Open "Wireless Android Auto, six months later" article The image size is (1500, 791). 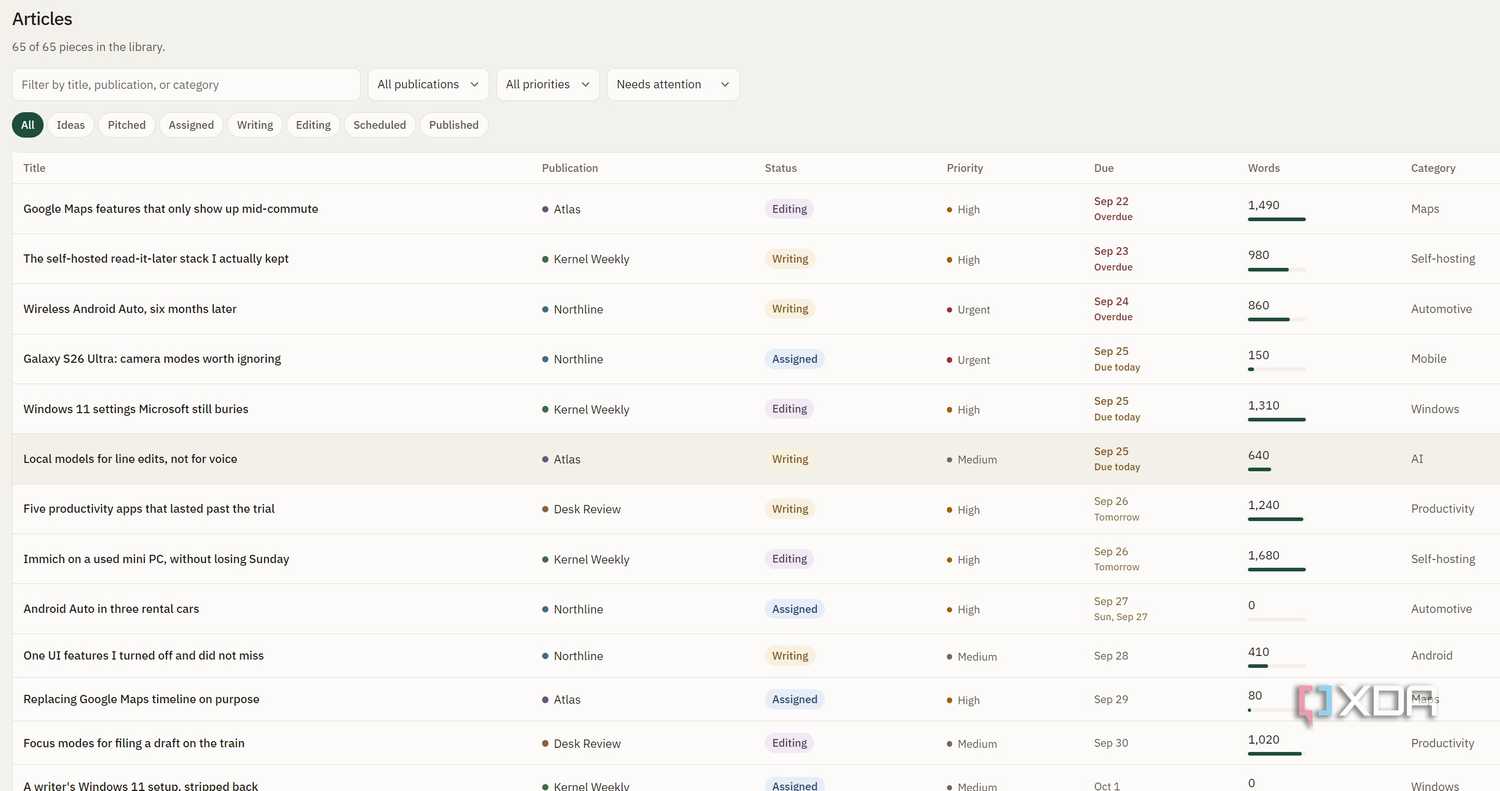point(130,309)
